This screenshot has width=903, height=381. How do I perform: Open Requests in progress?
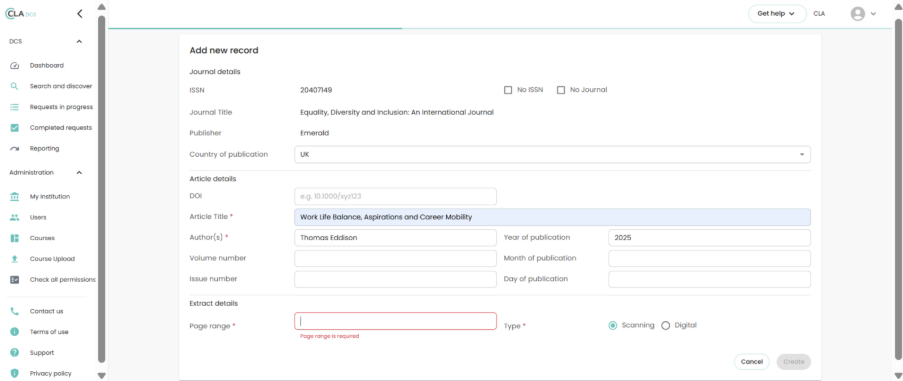click(x=61, y=107)
